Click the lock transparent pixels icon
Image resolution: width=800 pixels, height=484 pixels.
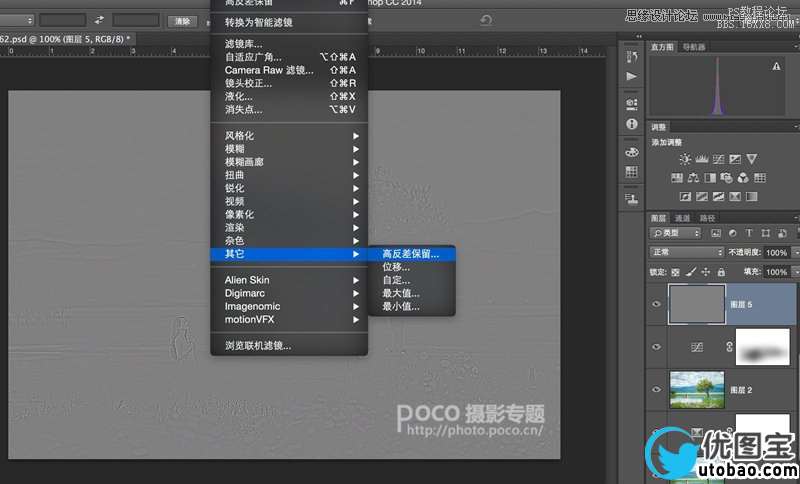point(677,271)
